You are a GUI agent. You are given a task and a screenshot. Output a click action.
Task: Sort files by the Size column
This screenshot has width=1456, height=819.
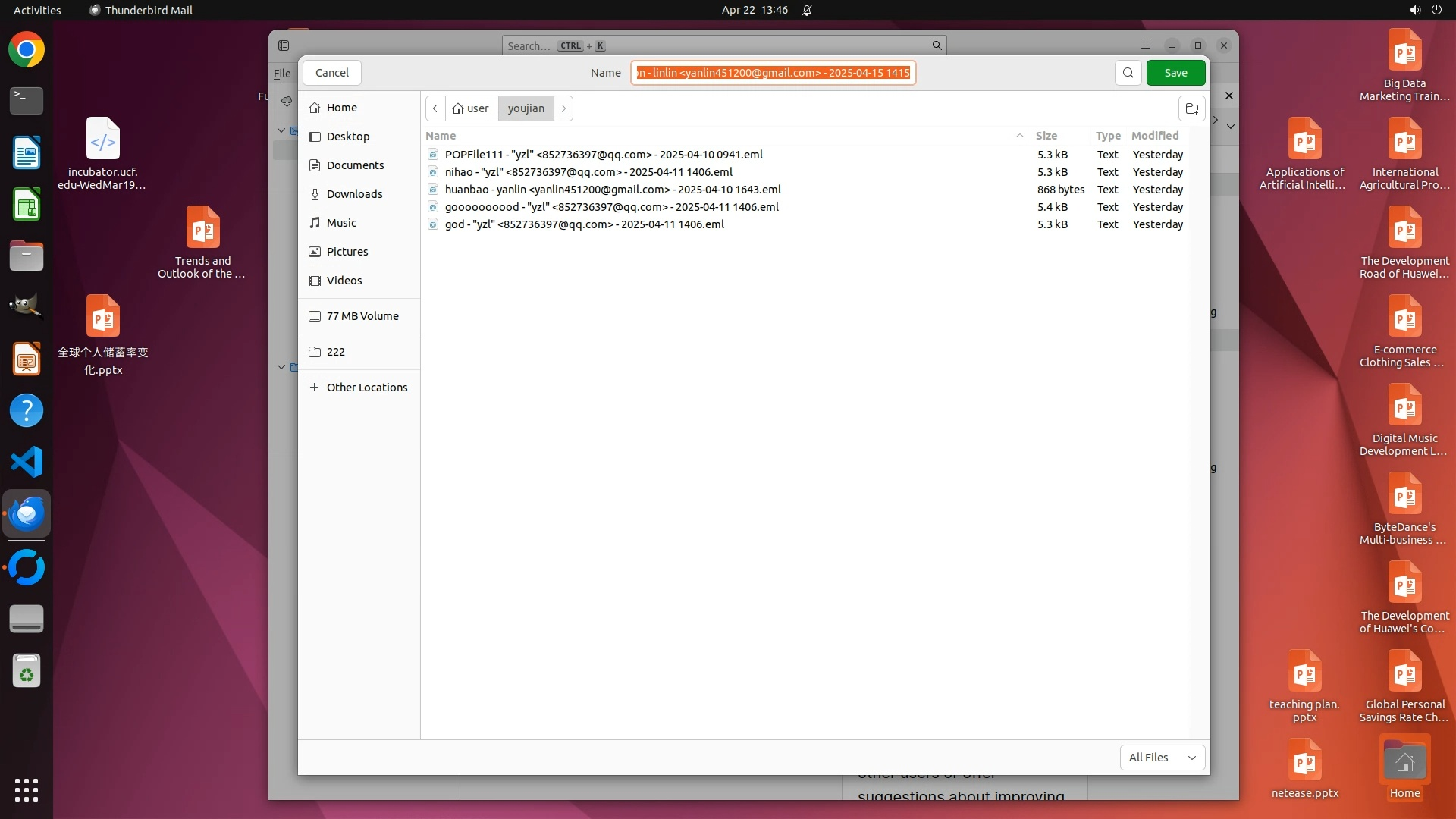pyautogui.click(x=1046, y=136)
